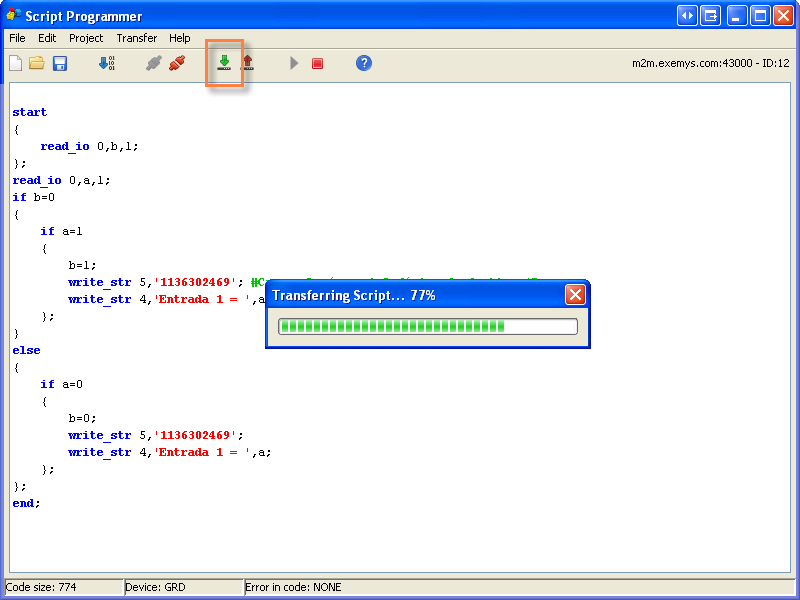
Task: Click the red disconnect plug icon
Action: pos(177,63)
